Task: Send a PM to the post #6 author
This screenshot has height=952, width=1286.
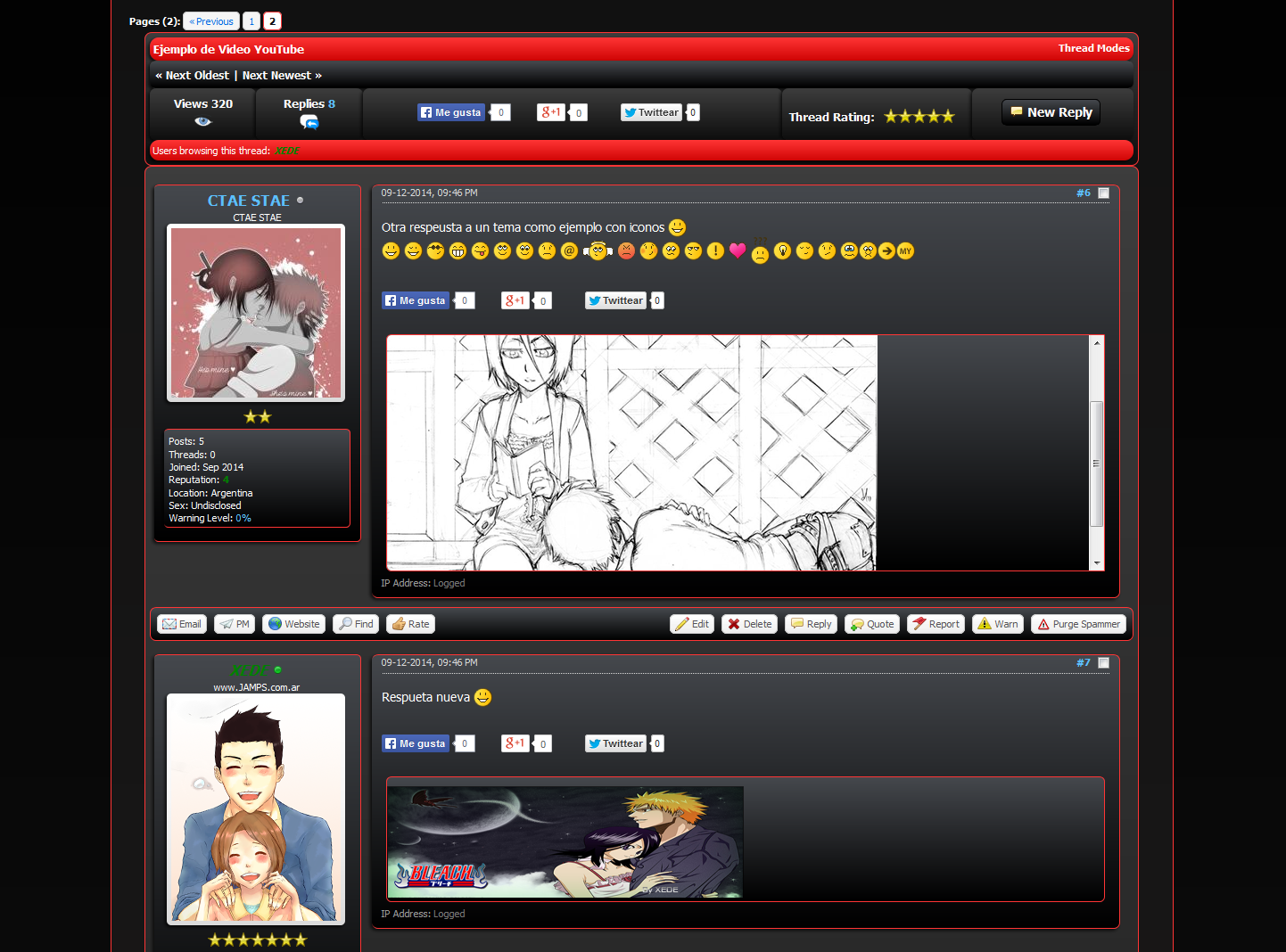Action: 235,624
